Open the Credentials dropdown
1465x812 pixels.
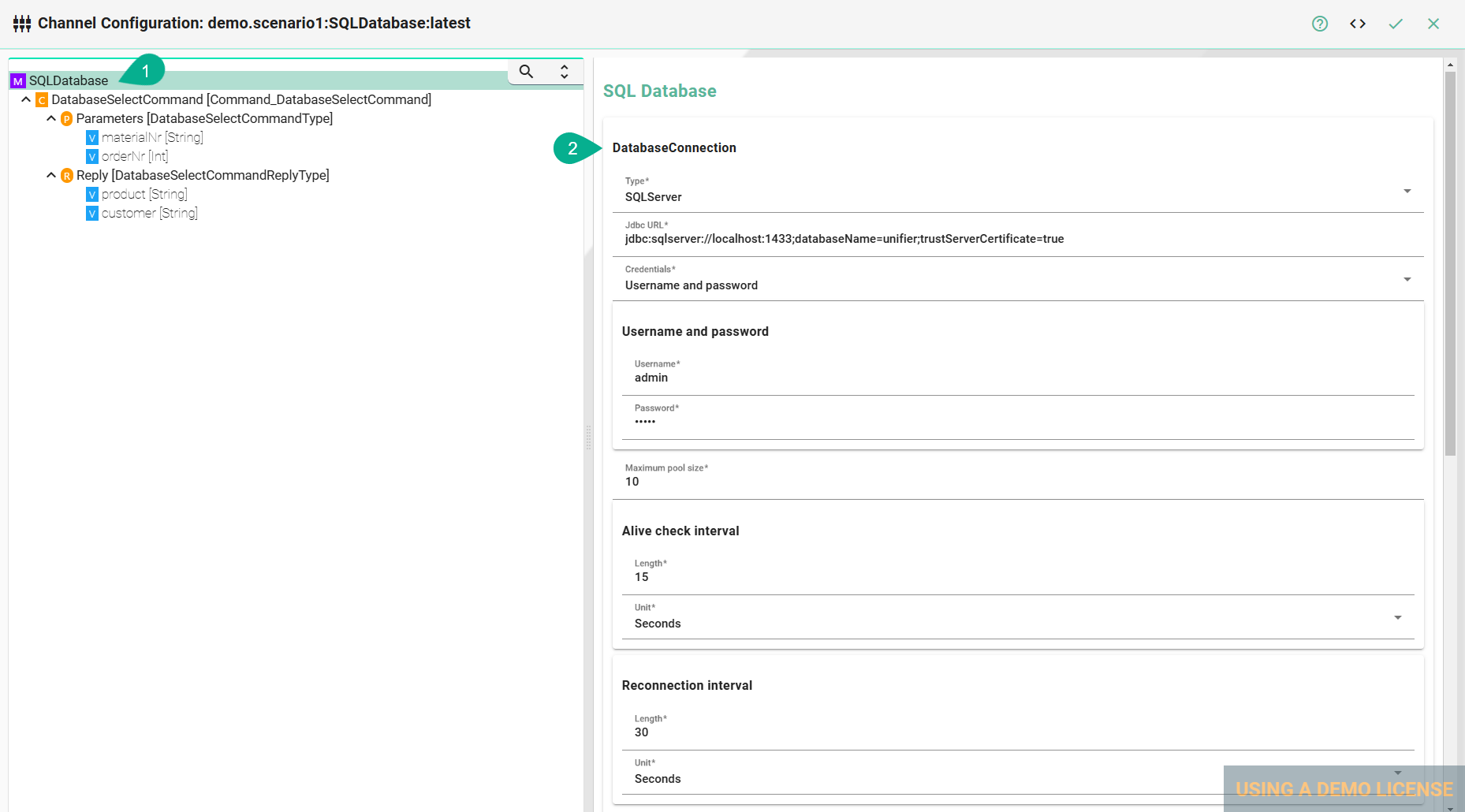point(1407,280)
